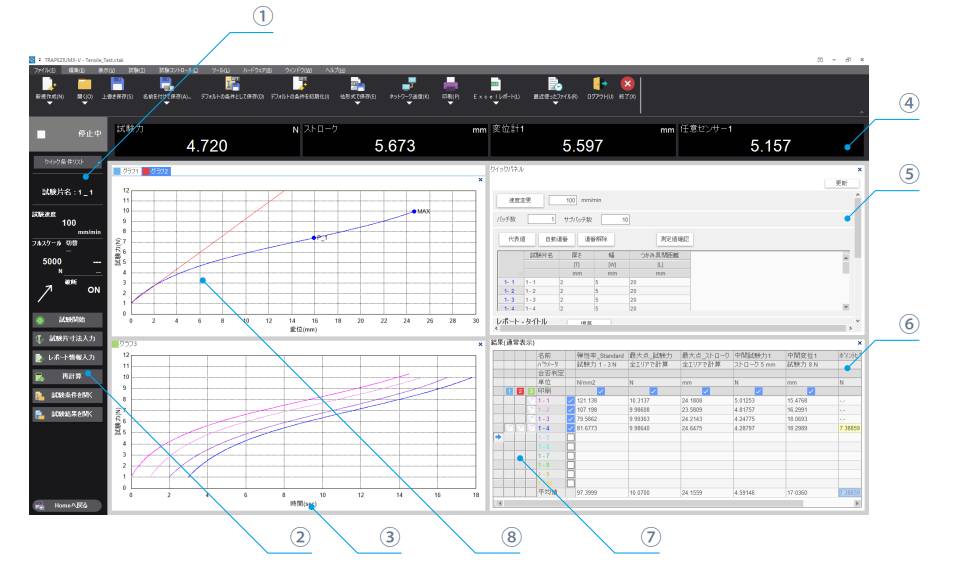Close the クイックパネル with its X

coord(860,170)
